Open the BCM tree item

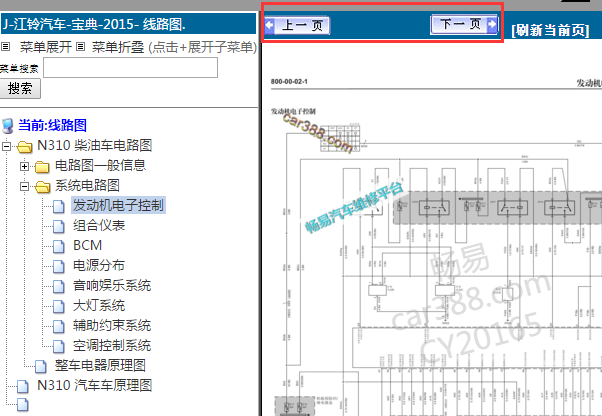88,245
